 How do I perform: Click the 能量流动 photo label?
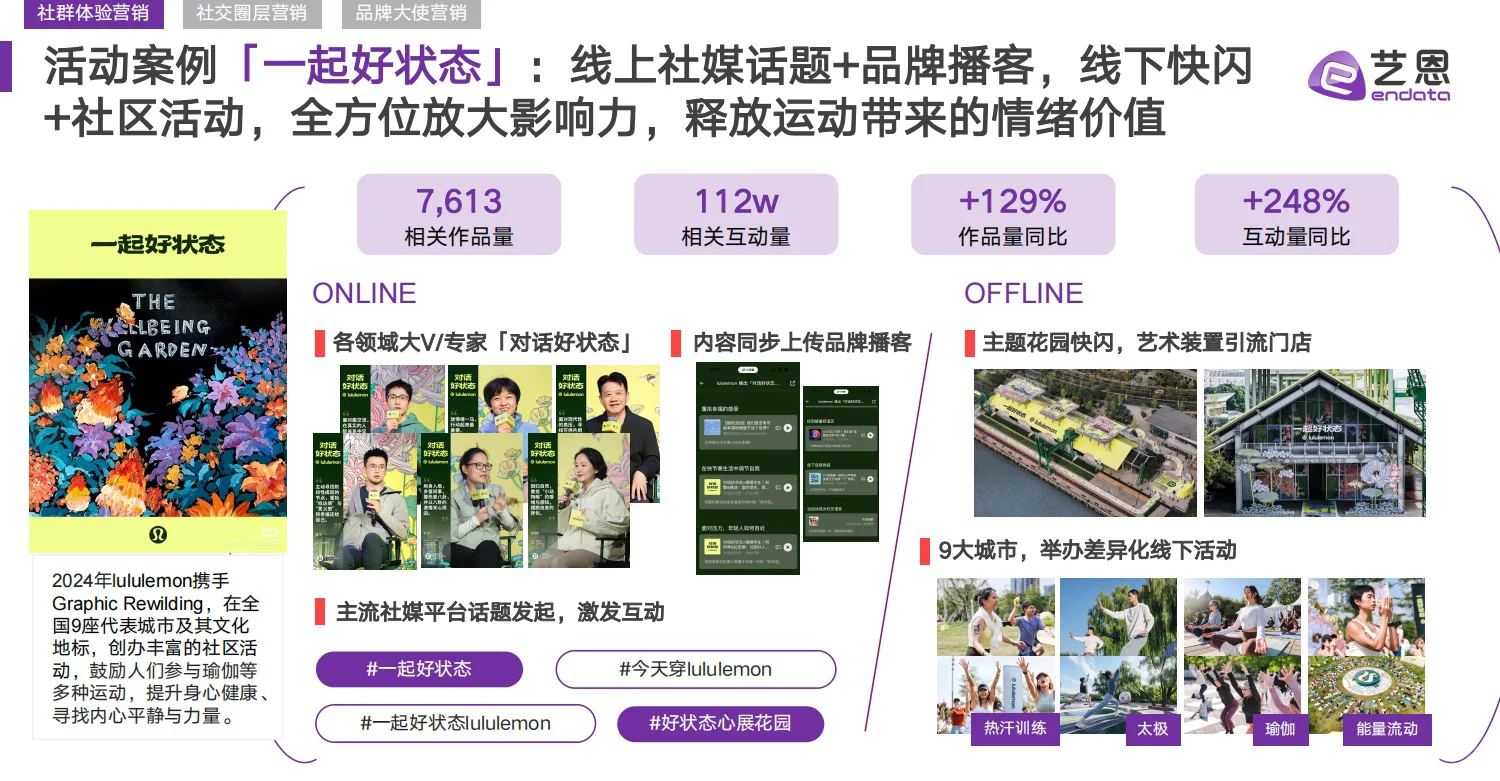pyautogui.click(x=1387, y=728)
